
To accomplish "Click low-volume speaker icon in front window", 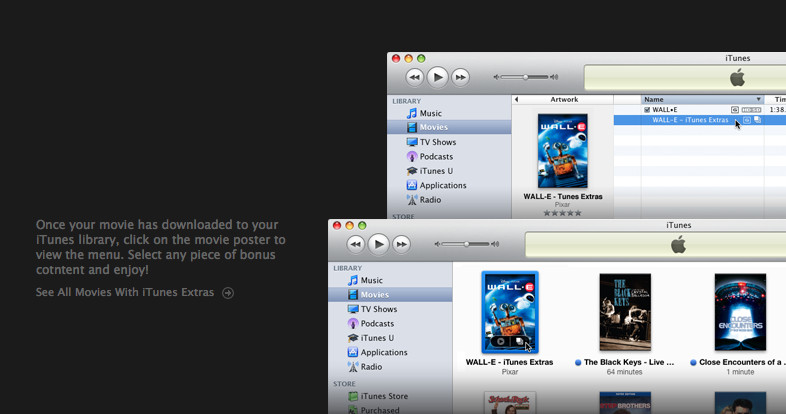I will (x=437, y=244).
